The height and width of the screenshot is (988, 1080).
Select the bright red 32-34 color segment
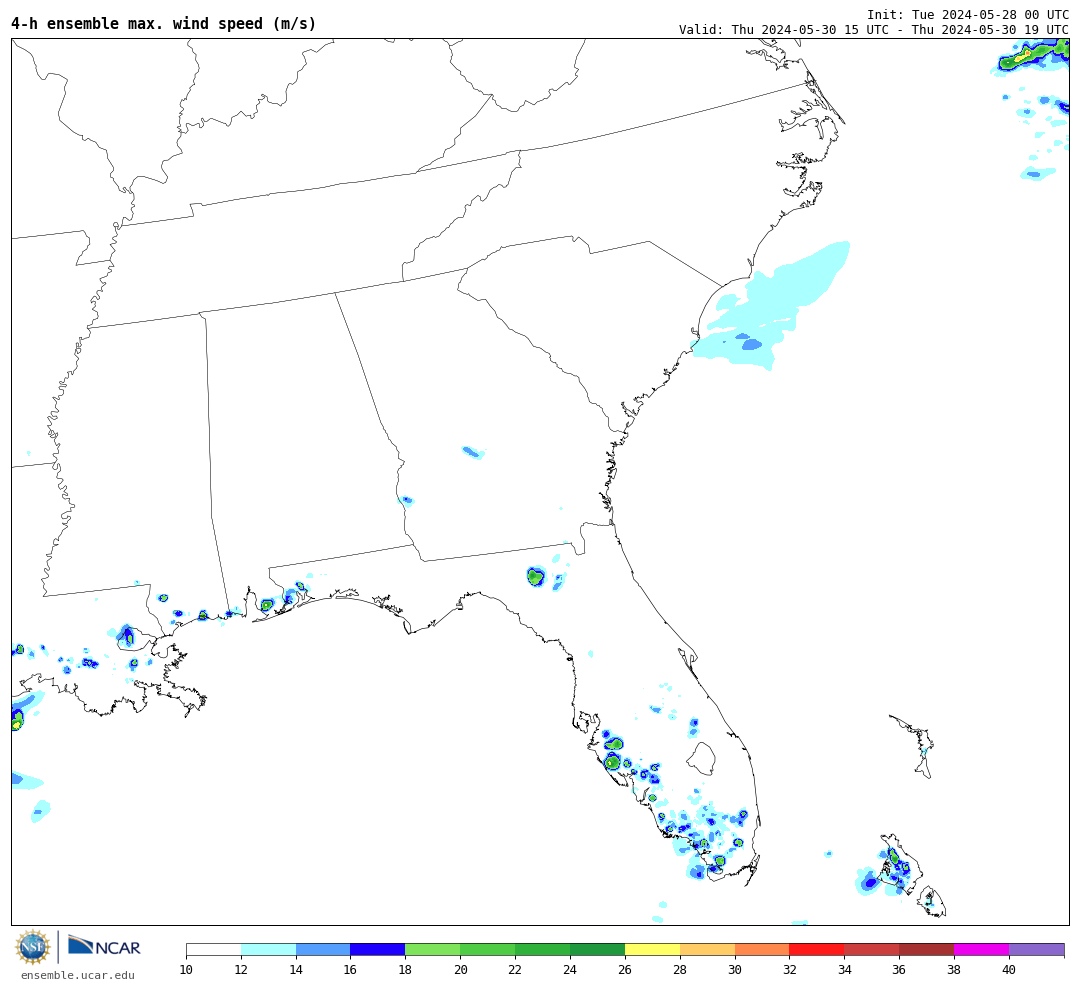[817, 950]
